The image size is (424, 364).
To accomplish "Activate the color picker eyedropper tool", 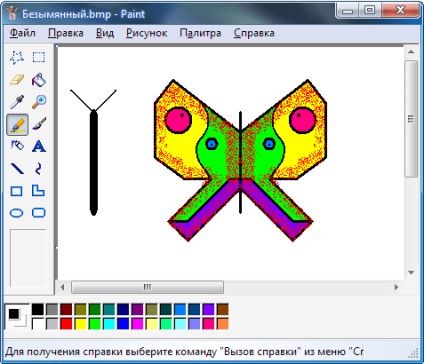I will (17, 102).
